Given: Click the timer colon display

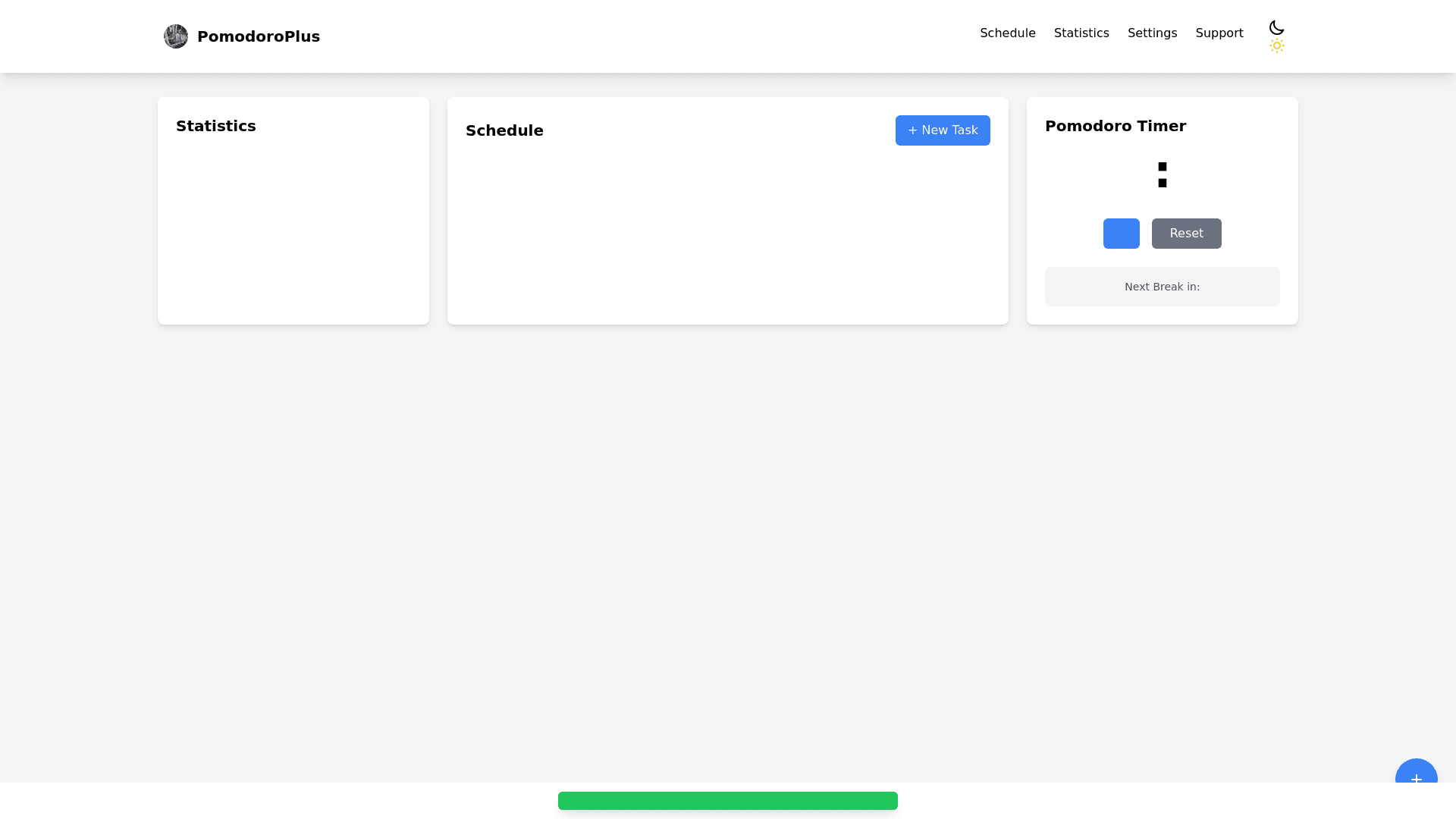Looking at the screenshot, I should (1162, 175).
